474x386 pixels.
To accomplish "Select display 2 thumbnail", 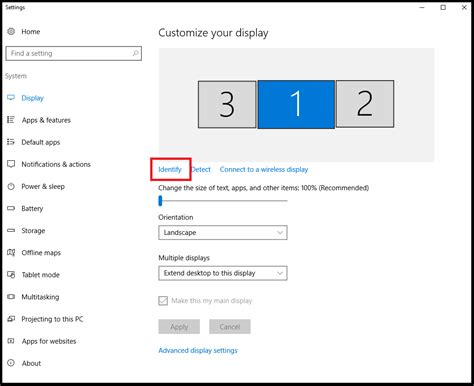I will pos(365,104).
